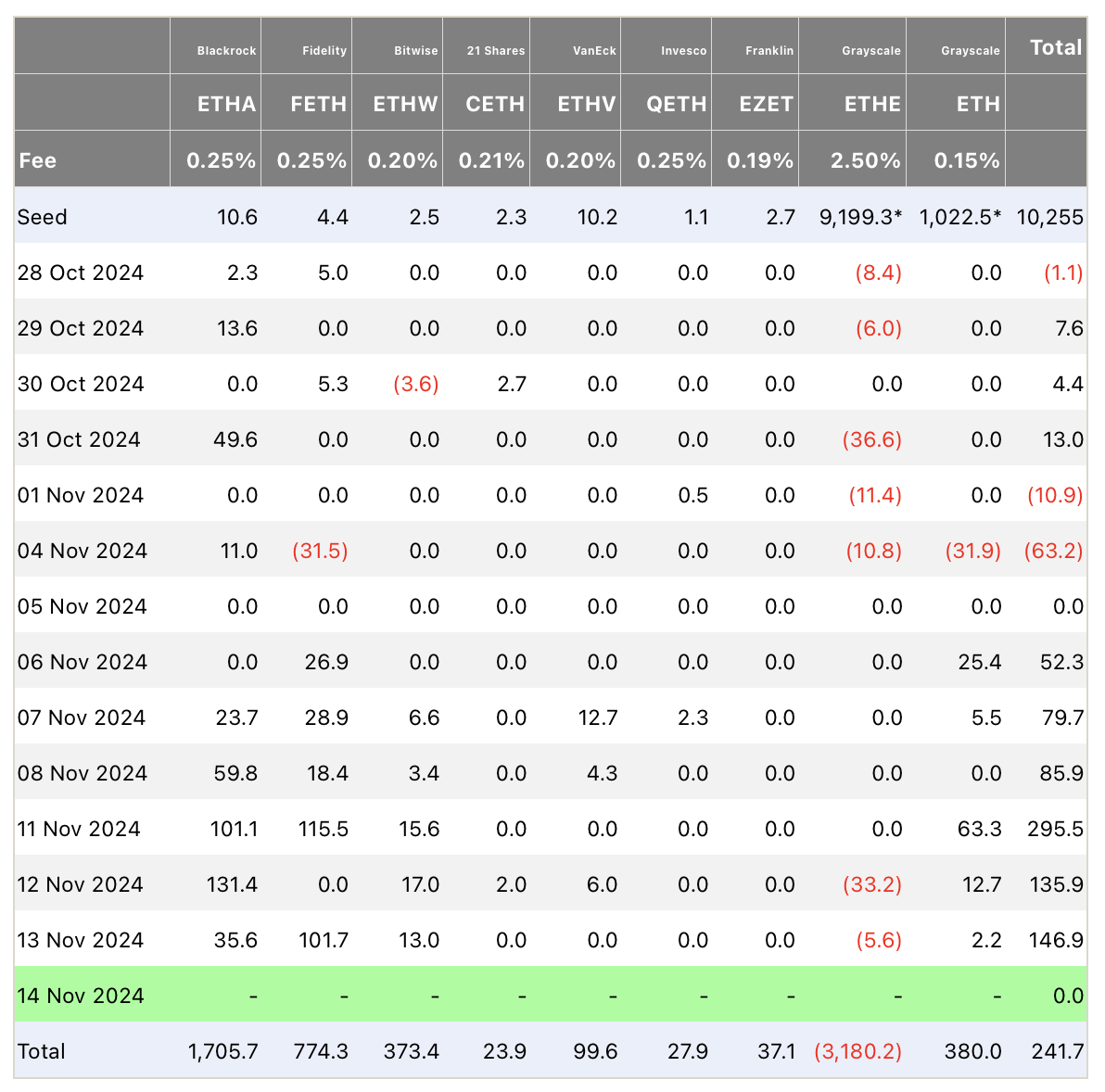
Task: Select the 06 Nov 2024 date
Action: [x=82, y=662]
